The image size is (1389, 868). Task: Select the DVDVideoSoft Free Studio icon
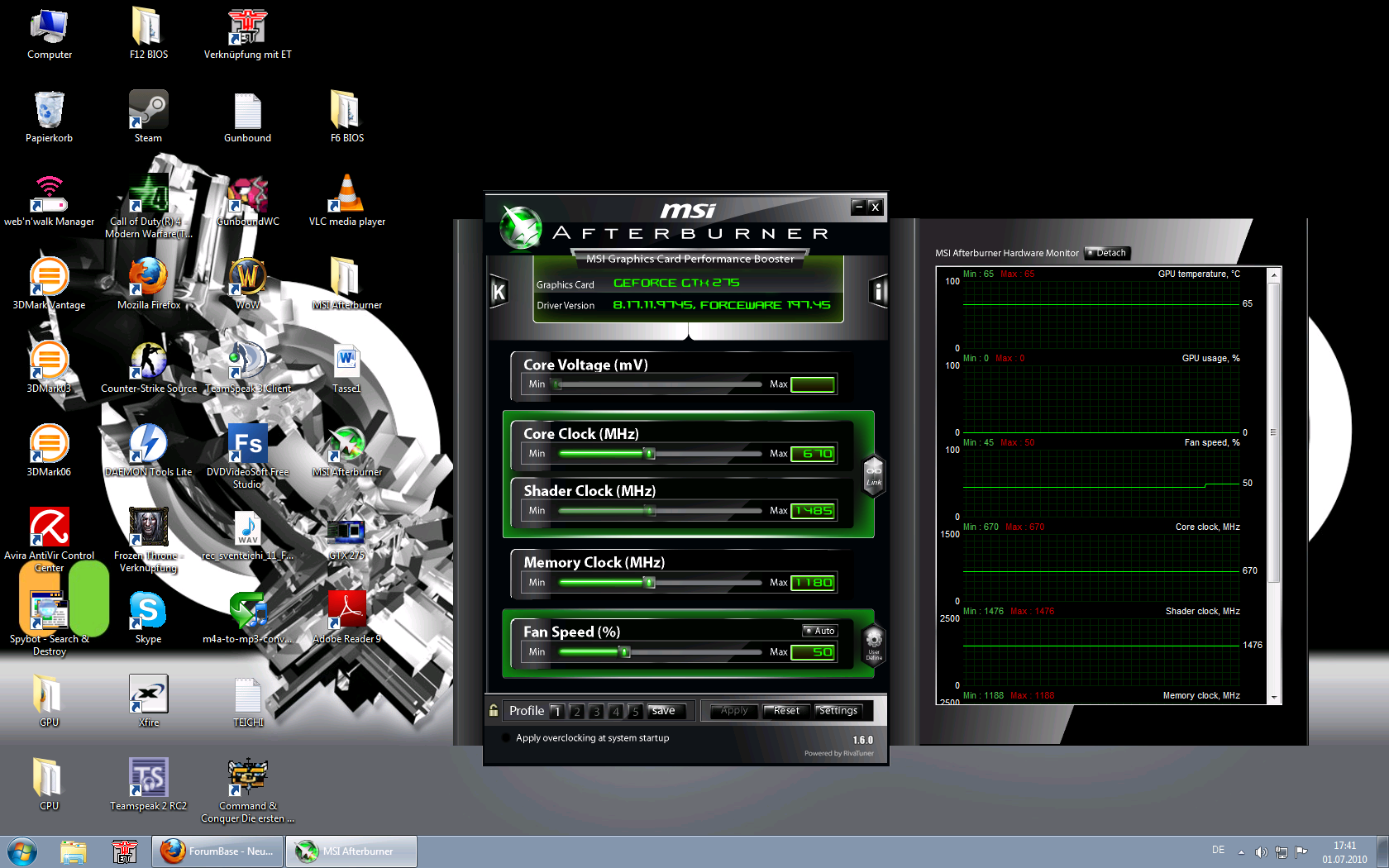(x=248, y=457)
